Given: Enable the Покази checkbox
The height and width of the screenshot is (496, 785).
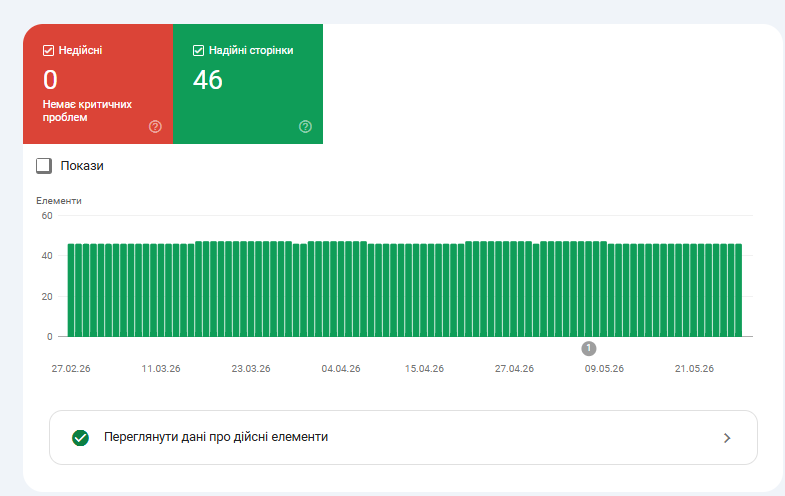Looking at the screenshot, I should pos(44,166).
